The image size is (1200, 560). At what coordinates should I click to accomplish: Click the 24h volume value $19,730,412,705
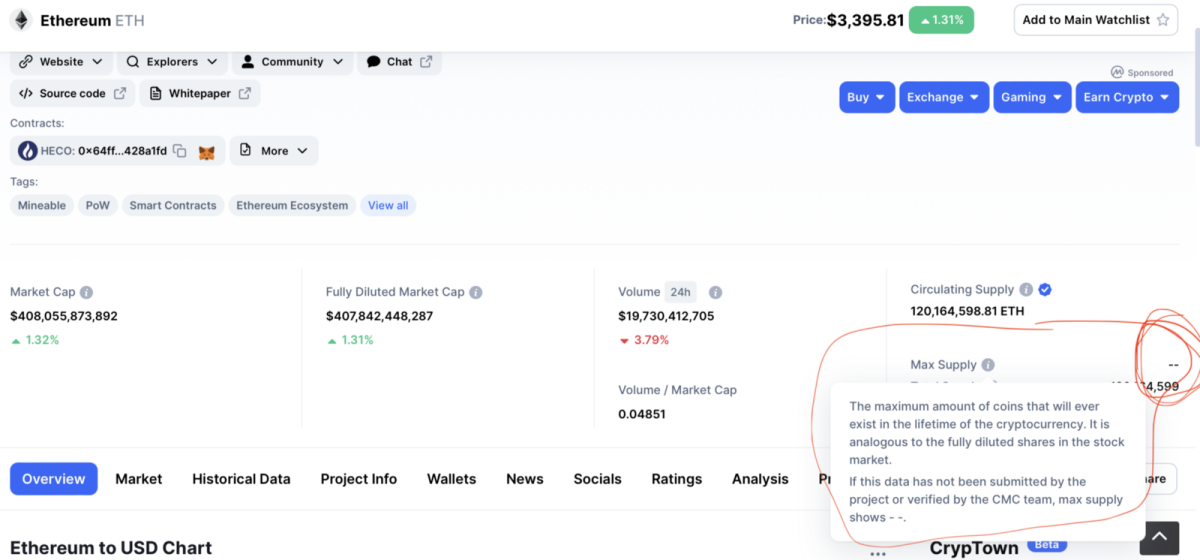coord(666,316)
